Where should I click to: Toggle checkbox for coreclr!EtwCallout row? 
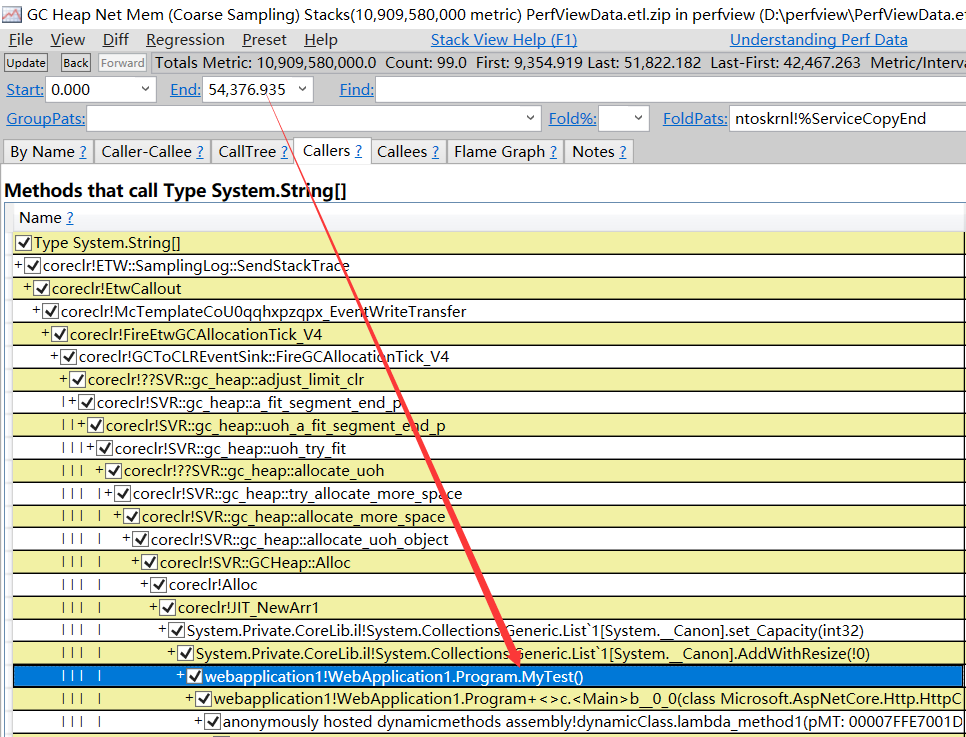coord(42,289)
